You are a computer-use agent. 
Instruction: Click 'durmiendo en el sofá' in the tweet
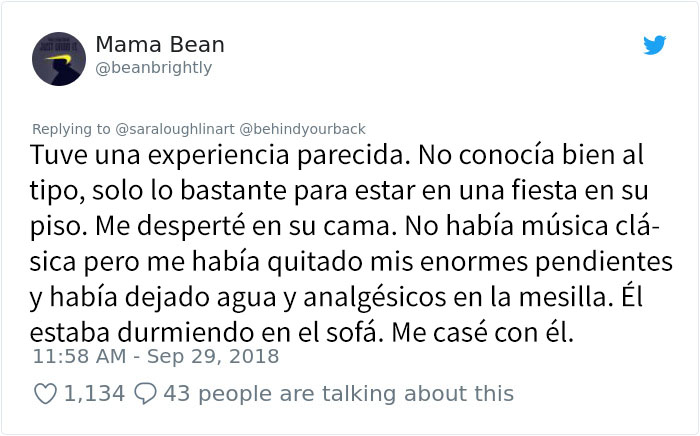point(247,333)
